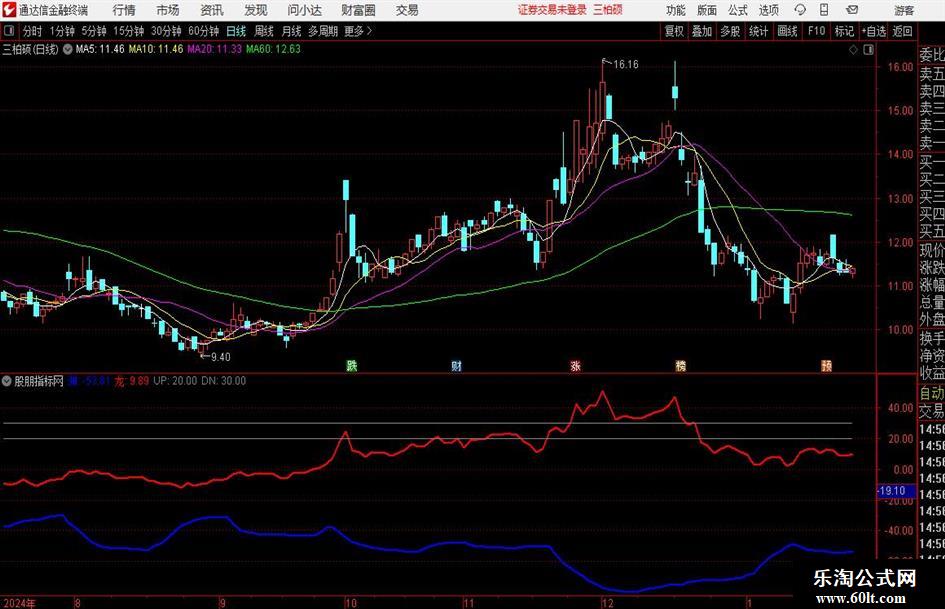The width and height of the screenshot is (945, 609).
Task: Toggle the left side panel icon
Action: coord(9,31)
